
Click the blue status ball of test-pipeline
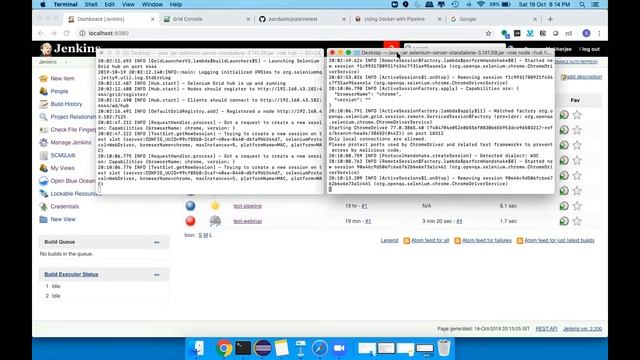point(190,206)
